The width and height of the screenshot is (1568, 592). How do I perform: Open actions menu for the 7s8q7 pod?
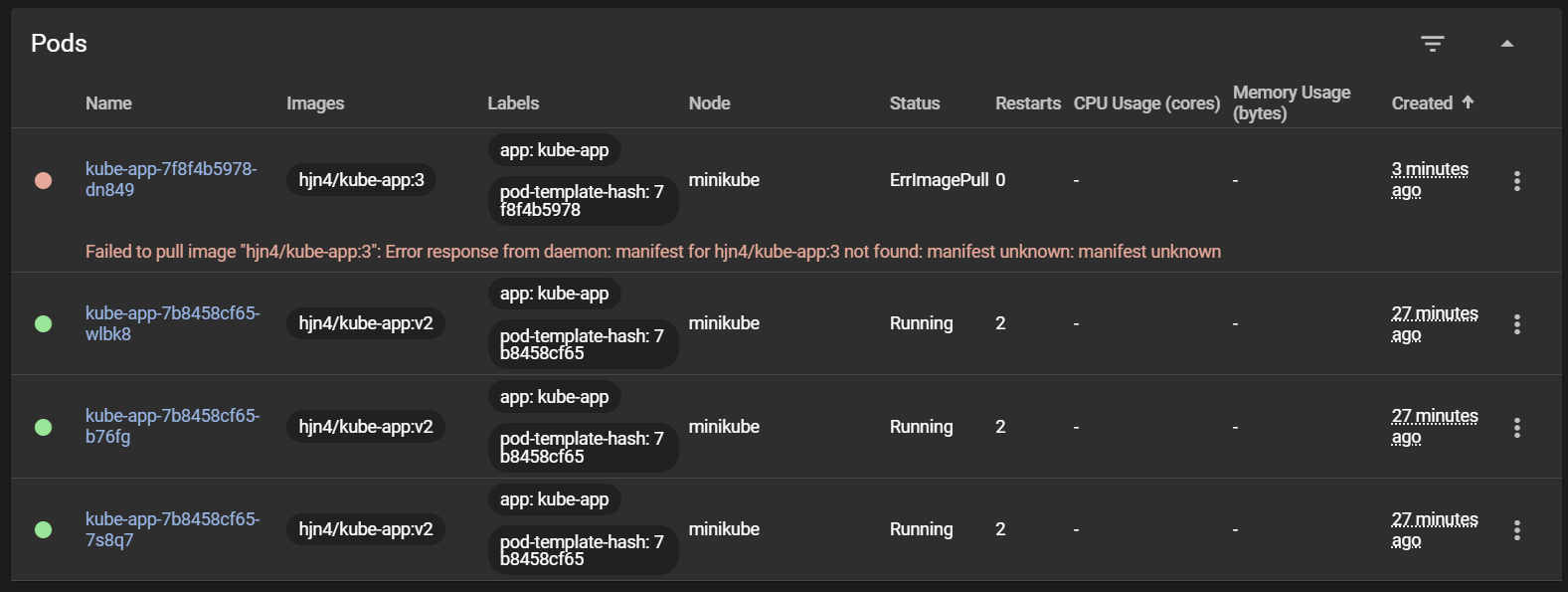coord(1516,530)
